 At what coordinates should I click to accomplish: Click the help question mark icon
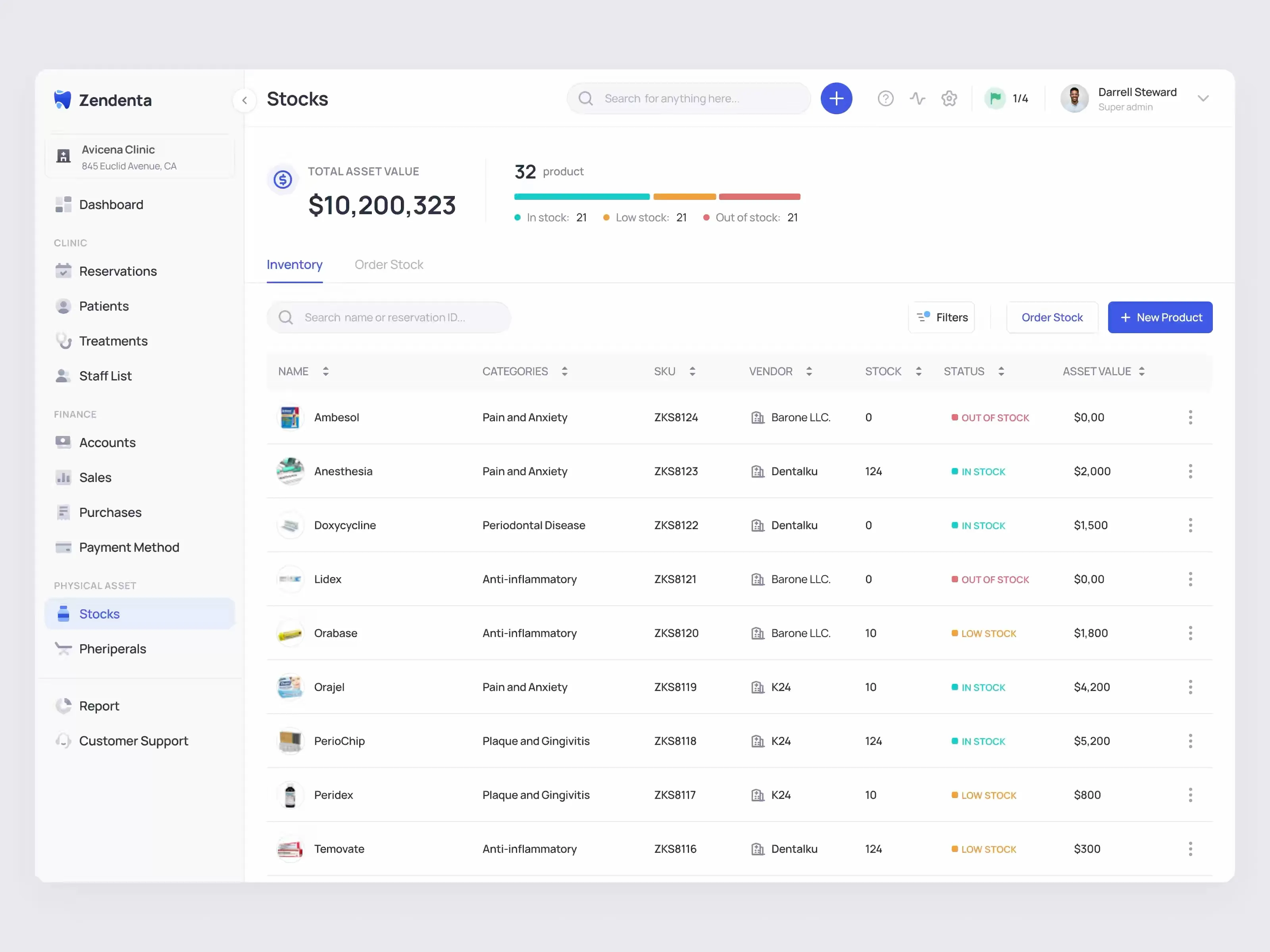[885, 99]
